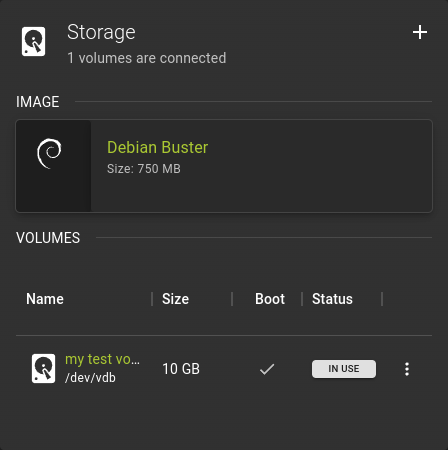Click the Storage hard drive header icon
448x450 pixels.
33,41
